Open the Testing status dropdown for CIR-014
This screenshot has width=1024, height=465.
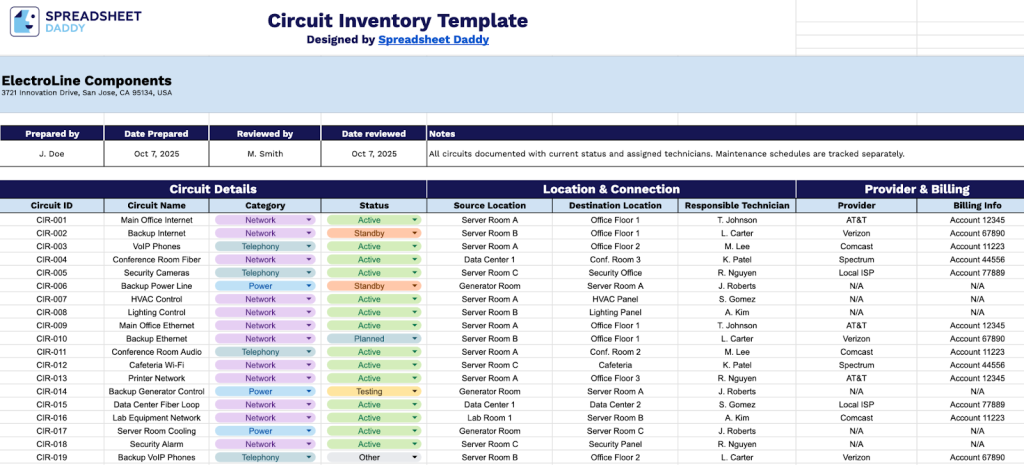coord(416,391)
